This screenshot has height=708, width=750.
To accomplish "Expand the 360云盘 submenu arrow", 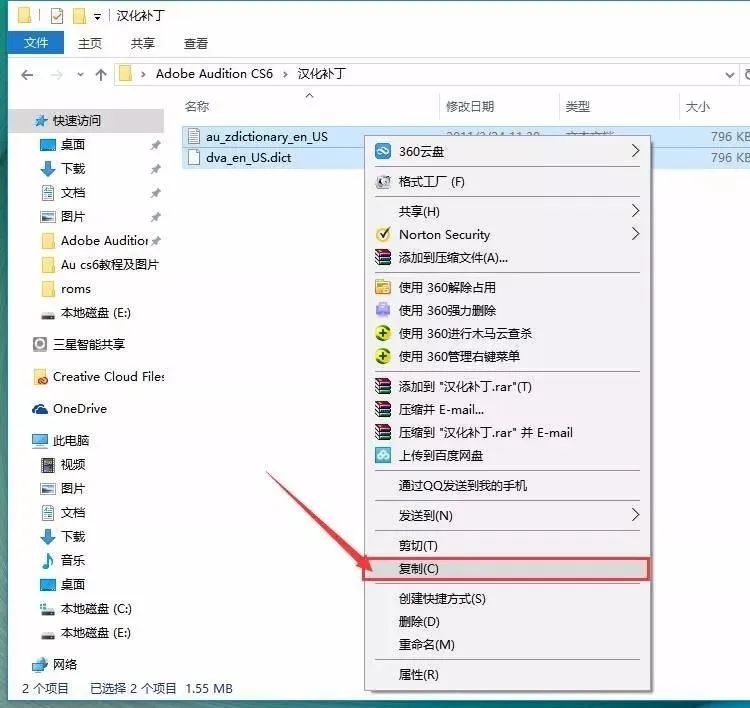I will [x=635, y=151].
